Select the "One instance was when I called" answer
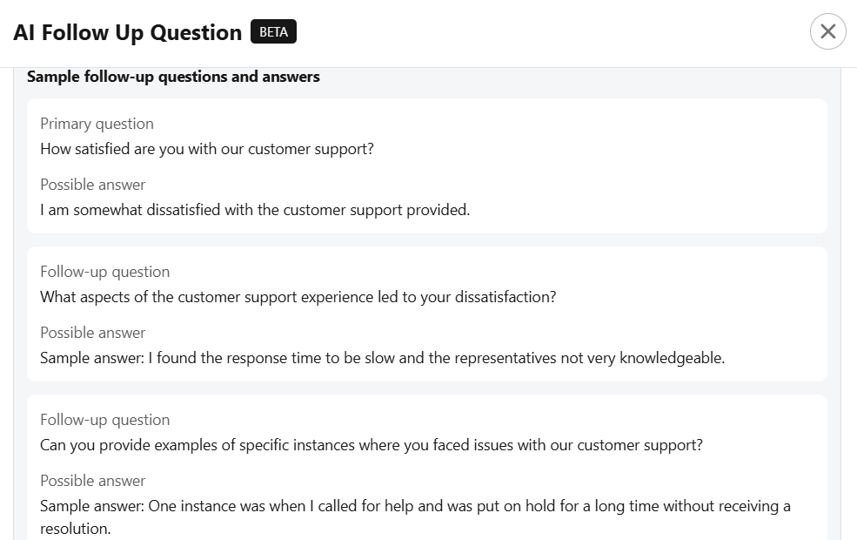 [x=415, y=517]
